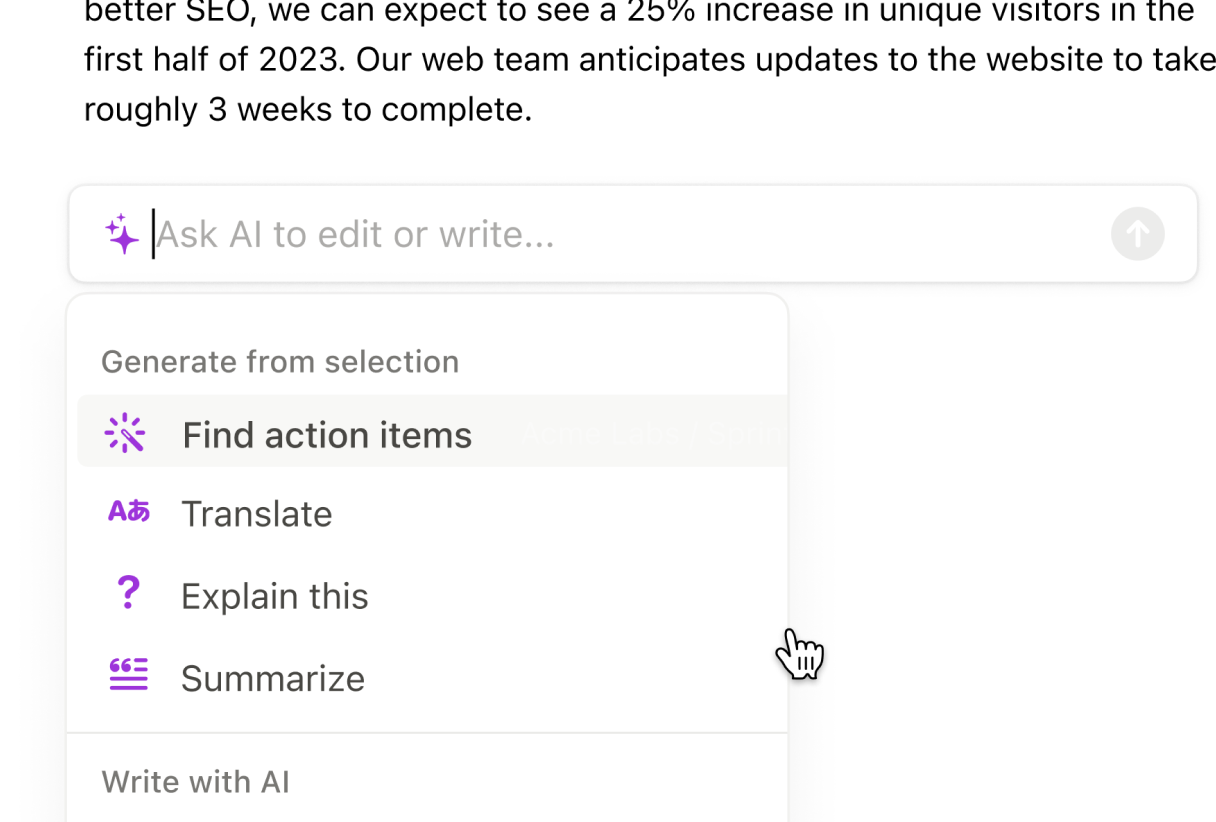This screenshot has height=822, width=1216.
Task: Click the text 'roughly 3 weeks to complete'
Action: pyautogui.click(x=306, y=109)
